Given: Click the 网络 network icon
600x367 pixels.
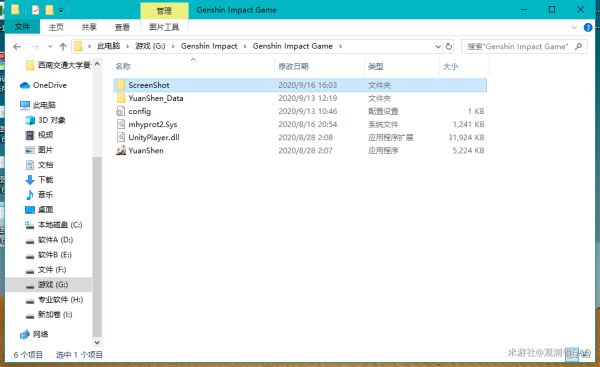Looking at the screenshot, I should (x=25, y=334).
